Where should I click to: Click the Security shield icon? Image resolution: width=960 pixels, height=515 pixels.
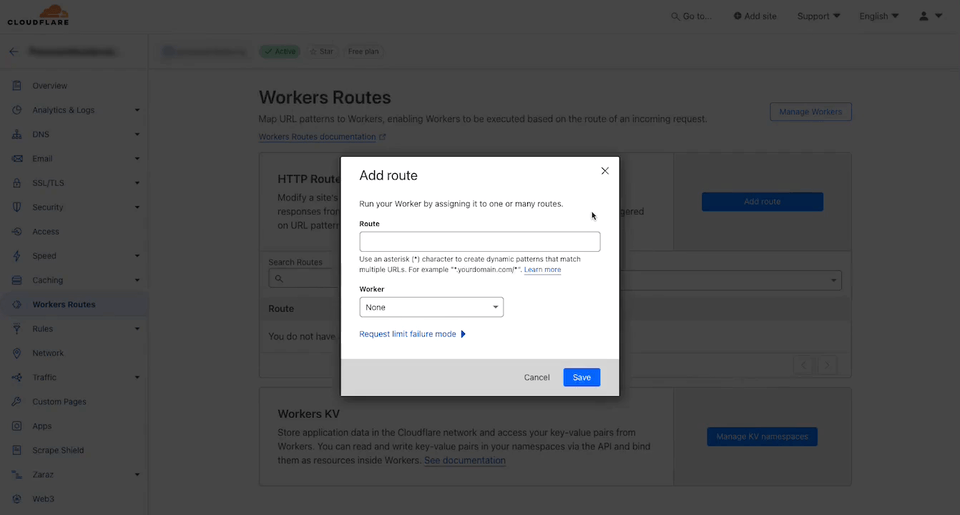17,207
